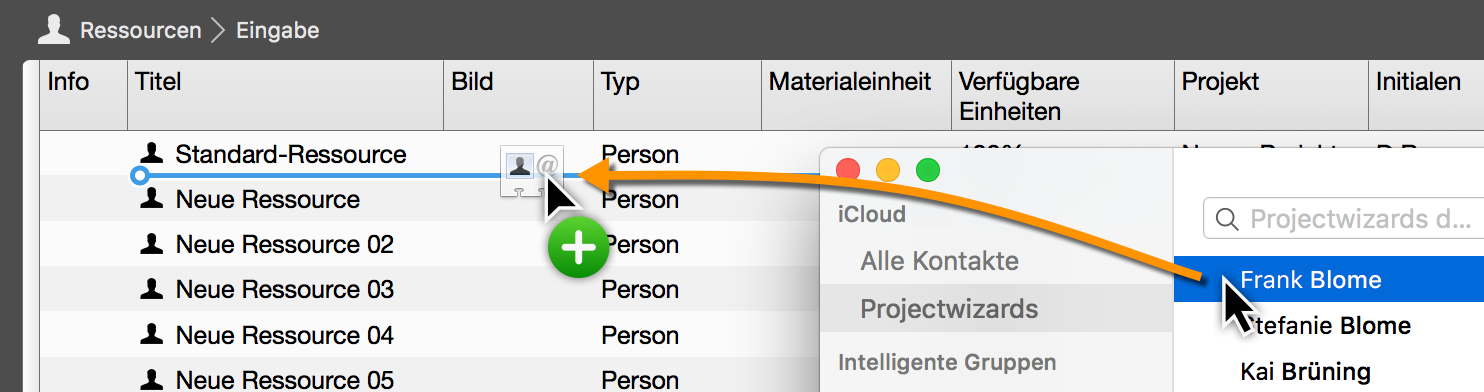Screen dimensions: 1484x392
Task: Click the Ressourcen breadcrumb person icon
Action: [54, 30]
